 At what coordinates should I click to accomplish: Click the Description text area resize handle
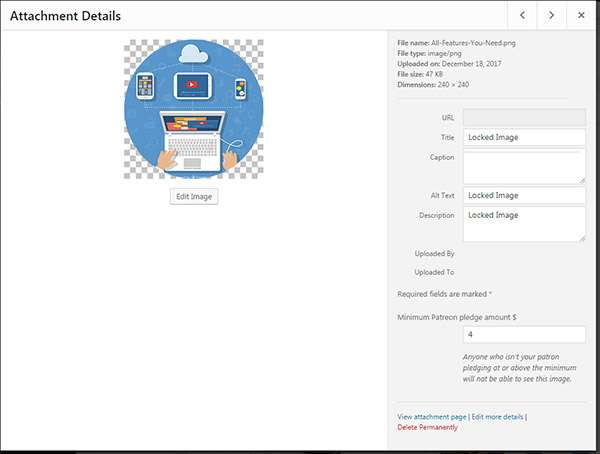(x=582, y=238)
